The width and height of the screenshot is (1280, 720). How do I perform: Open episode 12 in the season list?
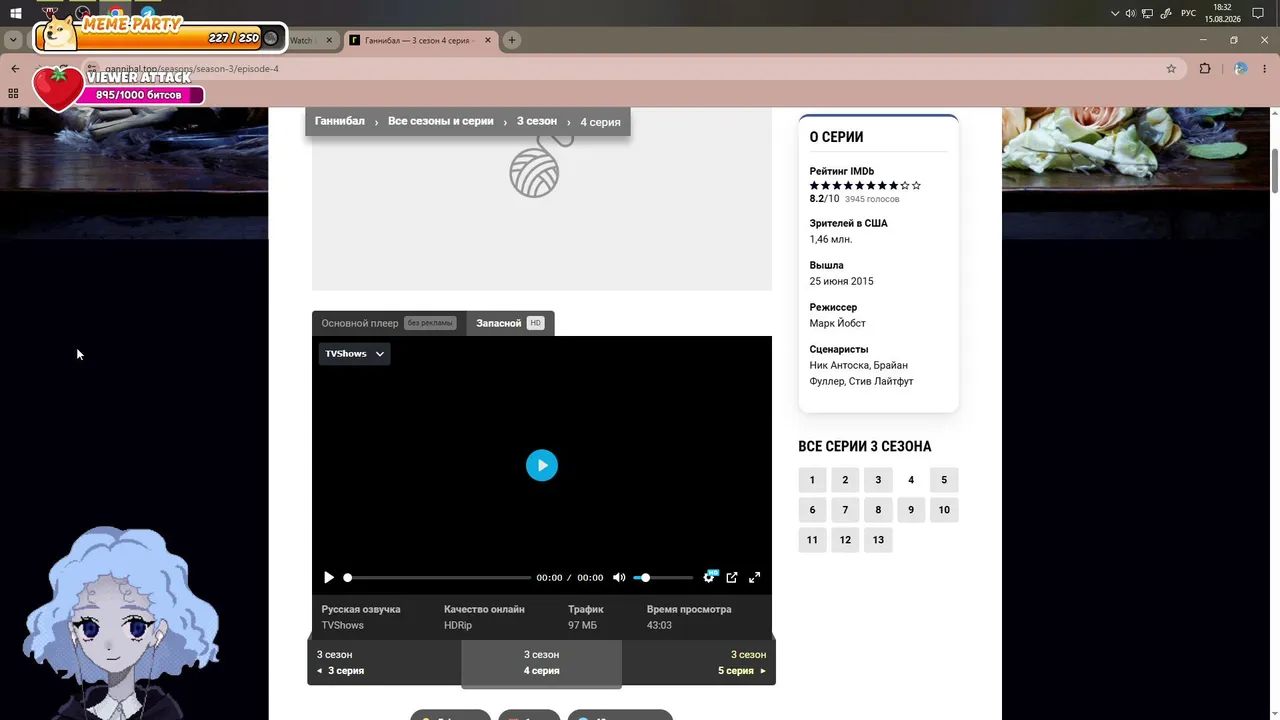[x=845, y=540]
